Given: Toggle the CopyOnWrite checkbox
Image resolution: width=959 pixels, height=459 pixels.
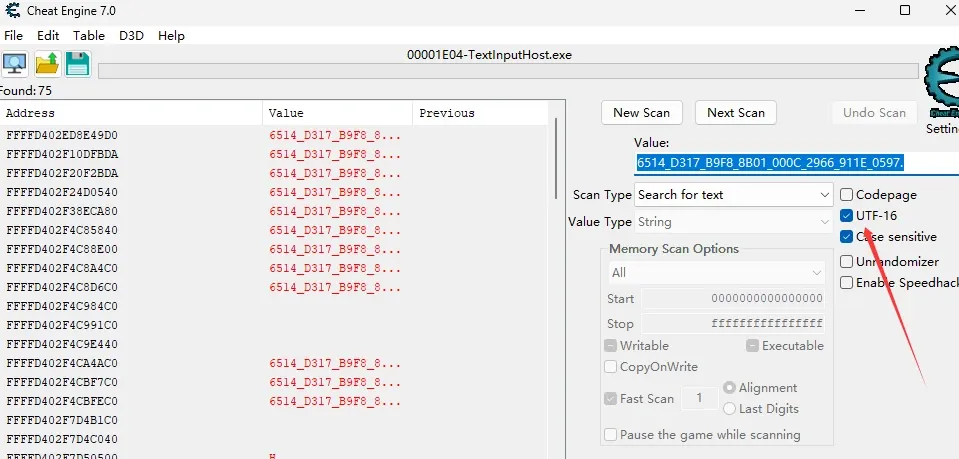Looking at the screenshot, I should 610,367.
